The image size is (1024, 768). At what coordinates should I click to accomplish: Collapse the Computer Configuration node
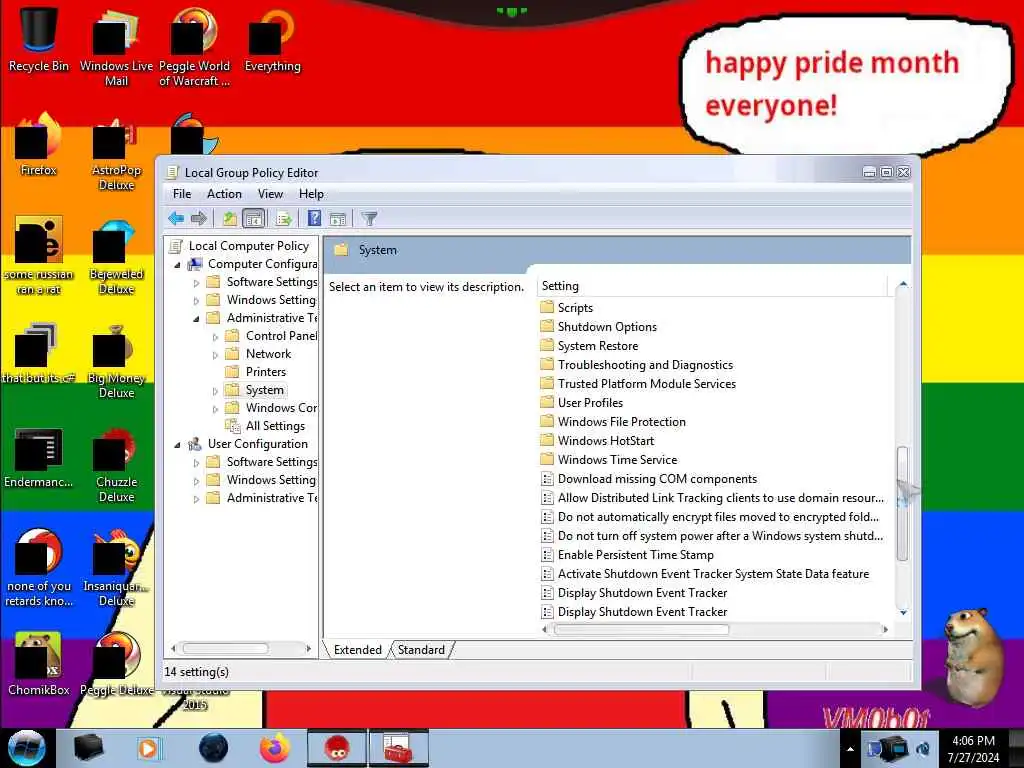coord(177,265)
